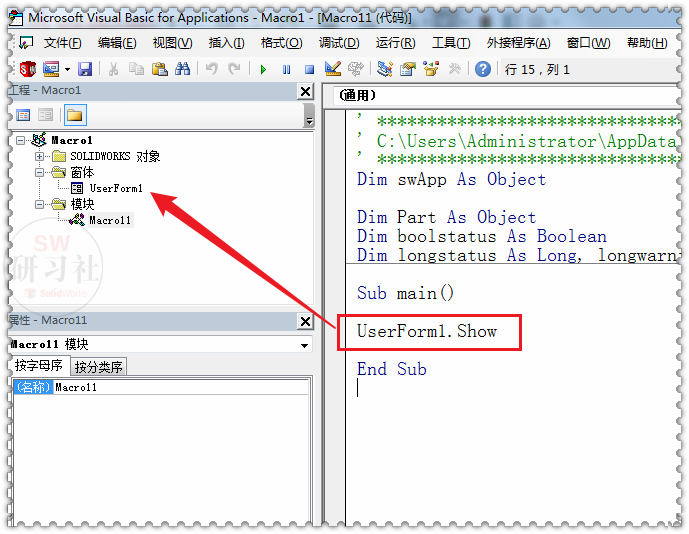This screenshot has height=534, width=689.
Task: Click the Sub main() code line
Action: click(405, 293)
